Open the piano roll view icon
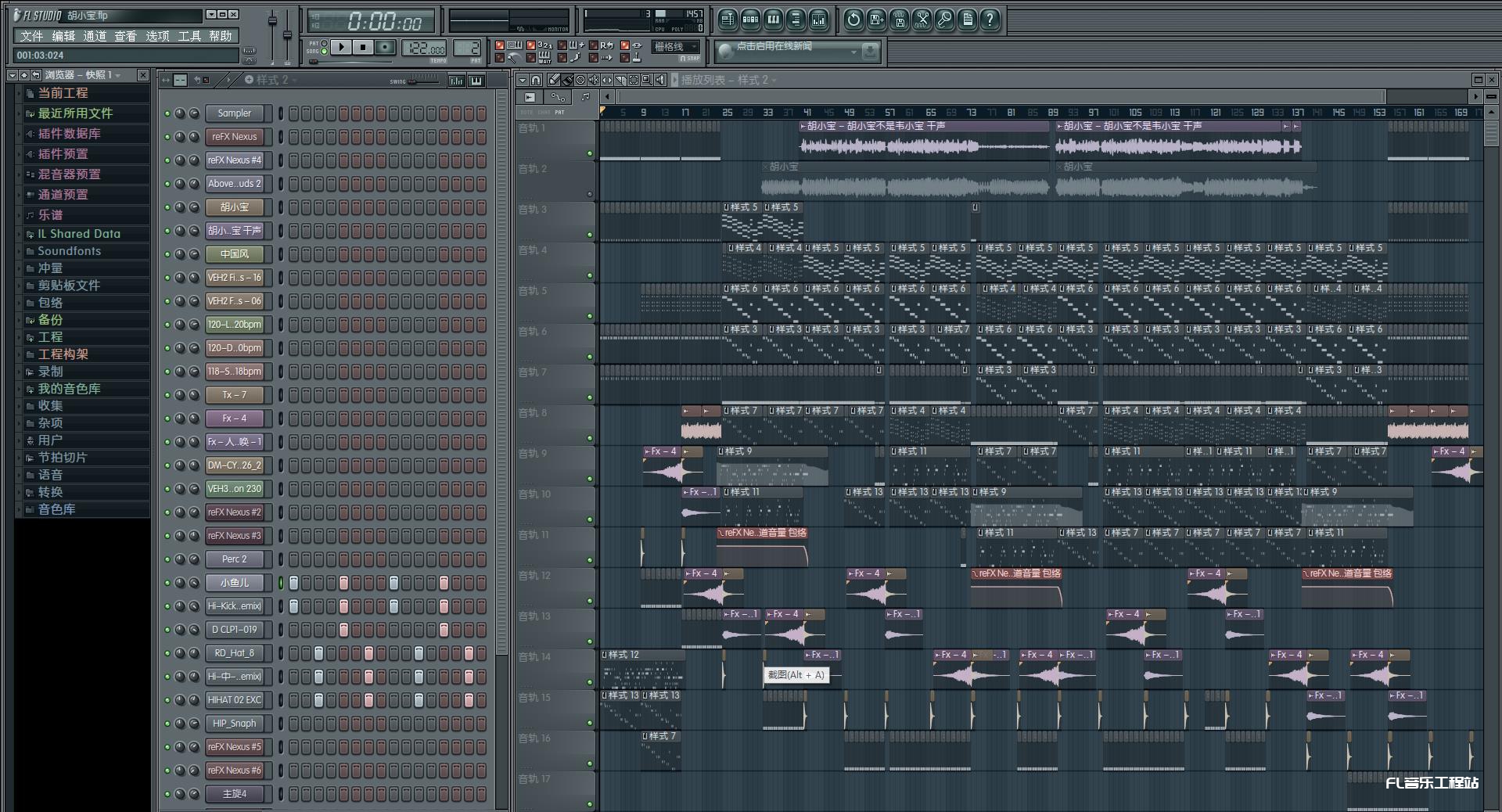1502x812 pixels. pyautogui.click(x=773, y=20)
